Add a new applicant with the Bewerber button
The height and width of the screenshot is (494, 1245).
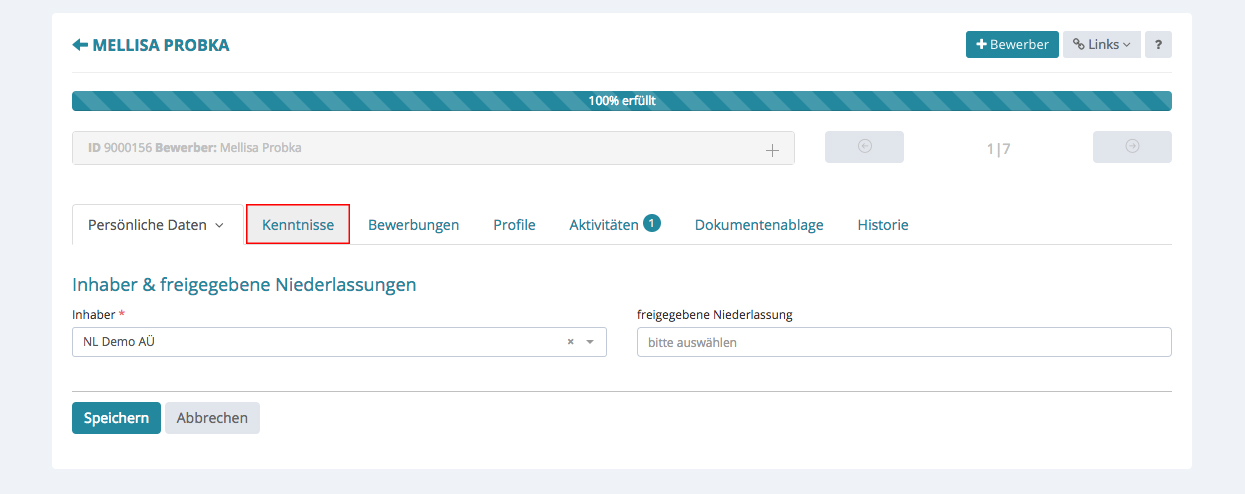[1012, 45]
